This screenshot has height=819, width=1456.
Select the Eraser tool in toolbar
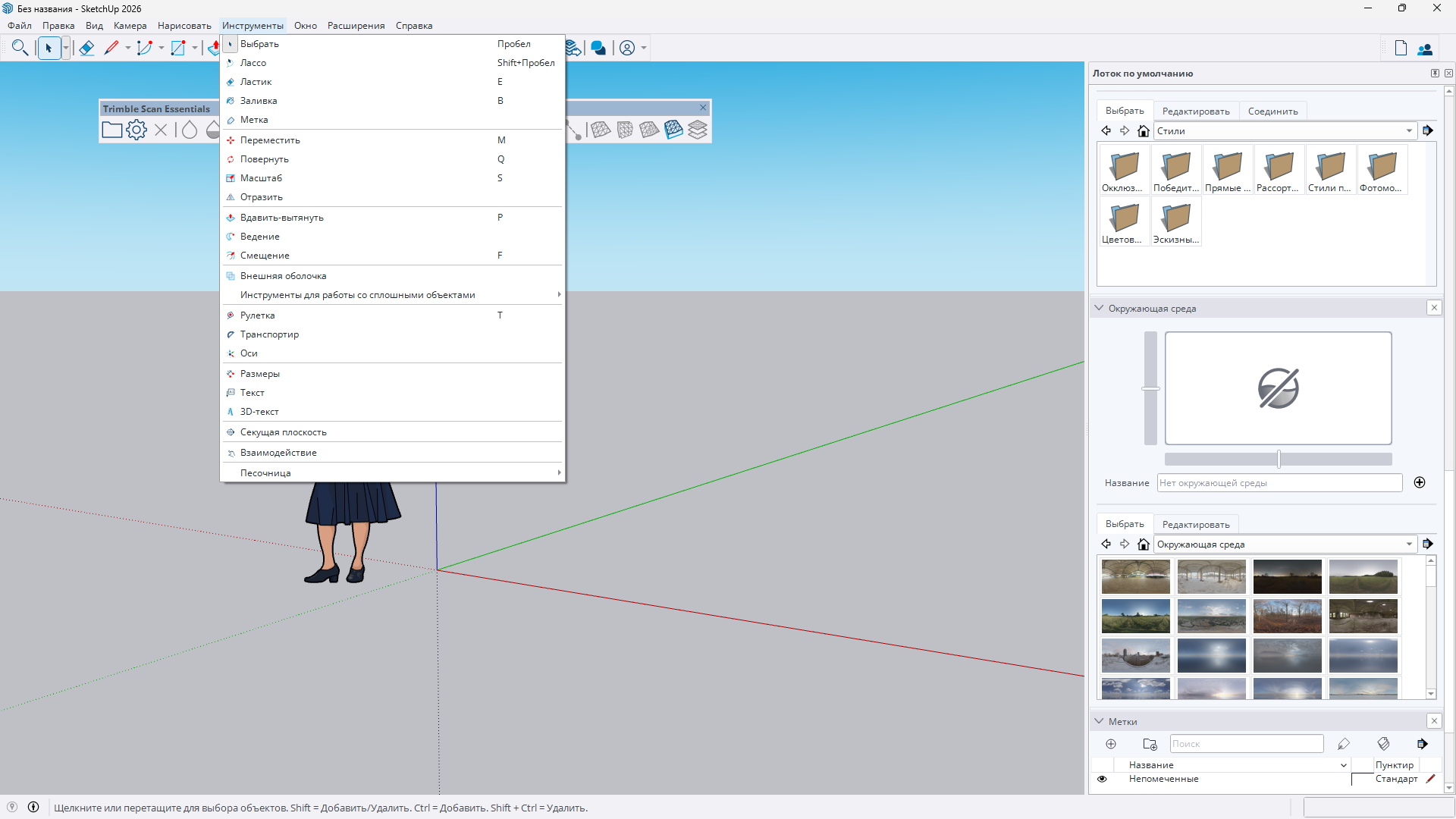tap(86, 48)
